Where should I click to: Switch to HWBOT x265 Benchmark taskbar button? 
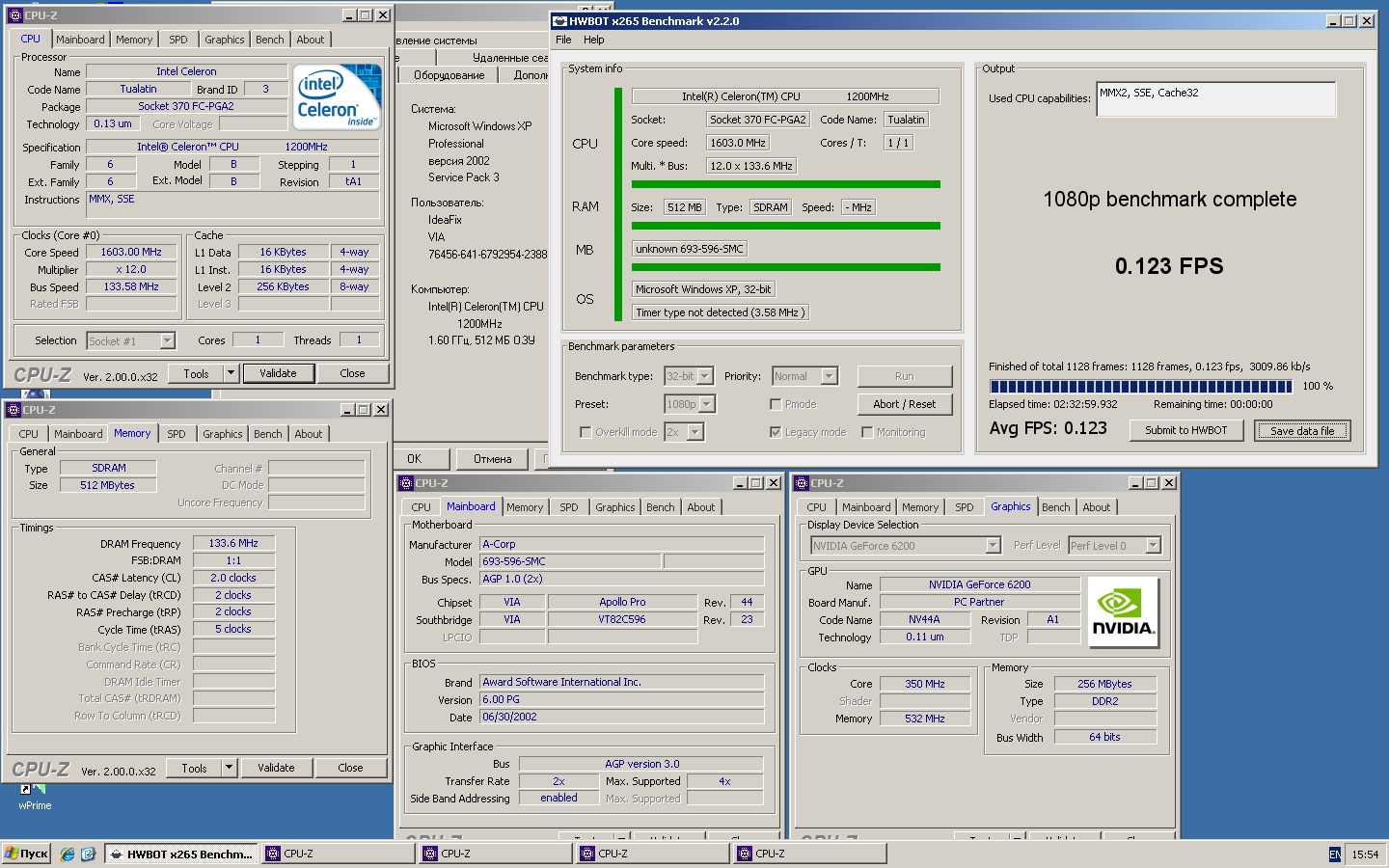pyautogui.click(x=181, y=854)
